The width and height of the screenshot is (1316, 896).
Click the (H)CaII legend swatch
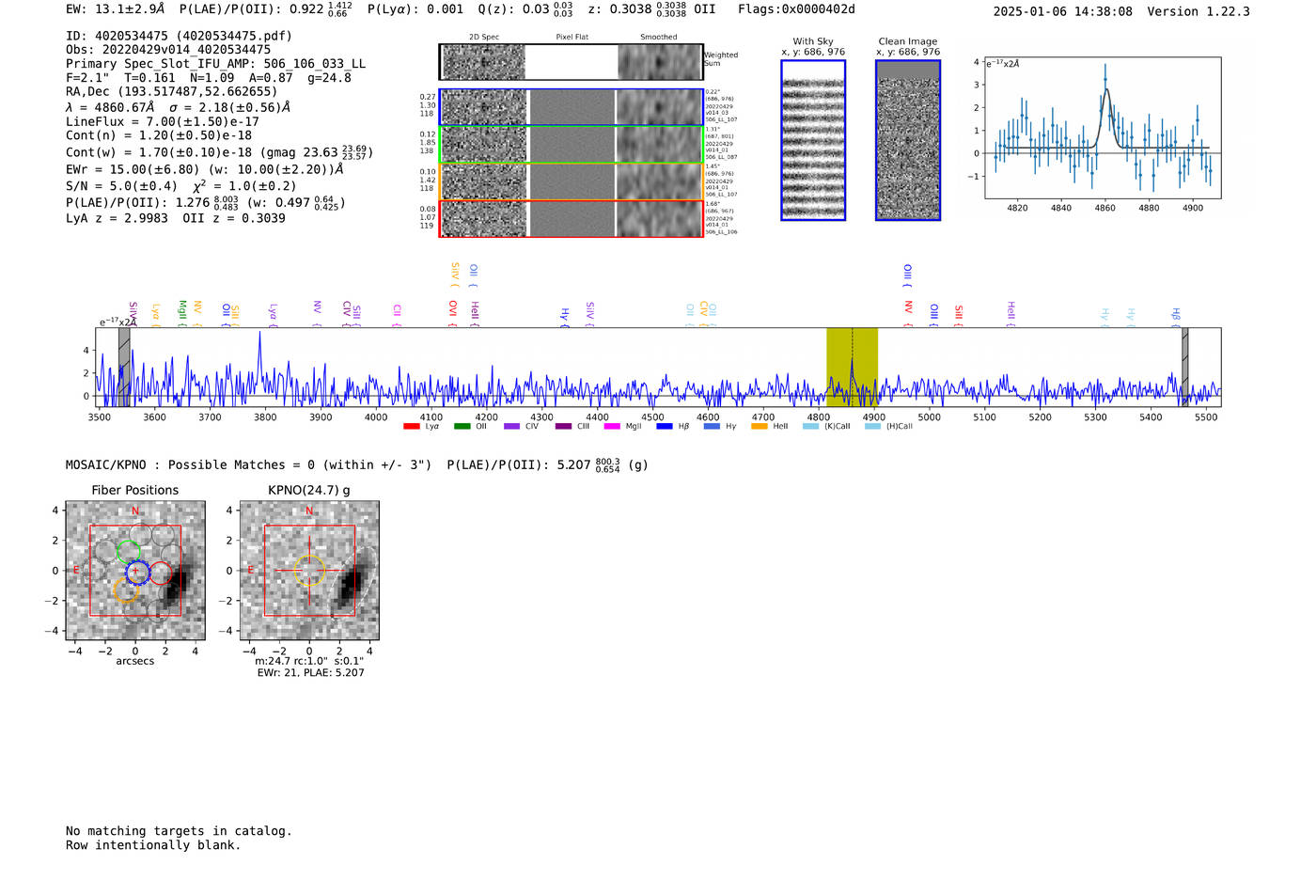[x=872, y=427]
